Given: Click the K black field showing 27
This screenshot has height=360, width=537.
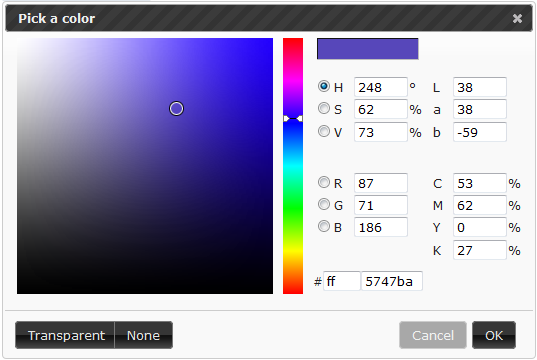Looking at the screenshot, I should point(479,250).
